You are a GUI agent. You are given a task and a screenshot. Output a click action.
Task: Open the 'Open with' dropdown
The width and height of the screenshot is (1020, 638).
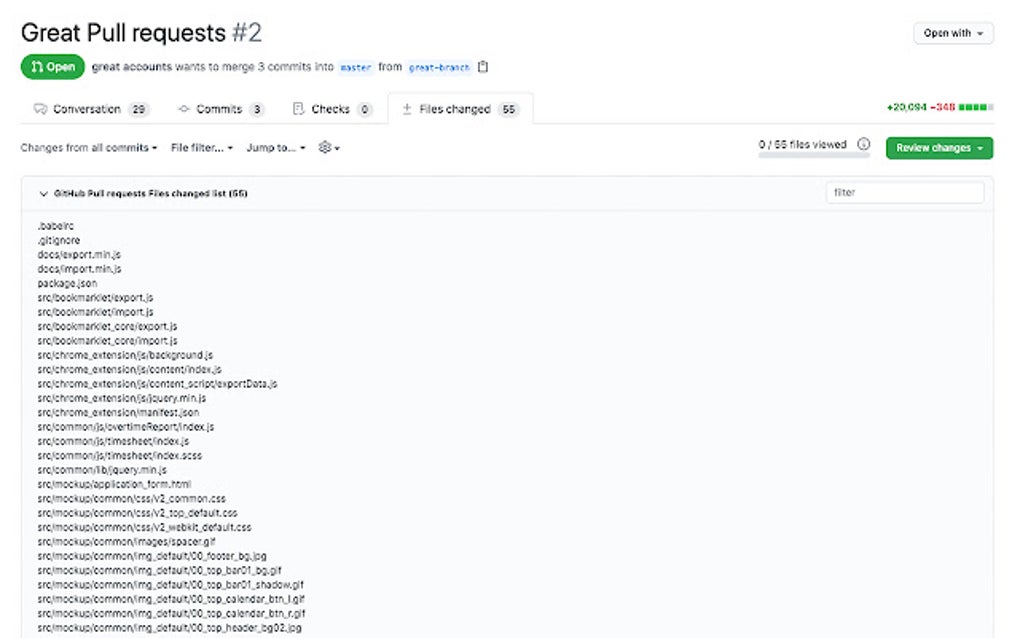(x=953, y=33)
